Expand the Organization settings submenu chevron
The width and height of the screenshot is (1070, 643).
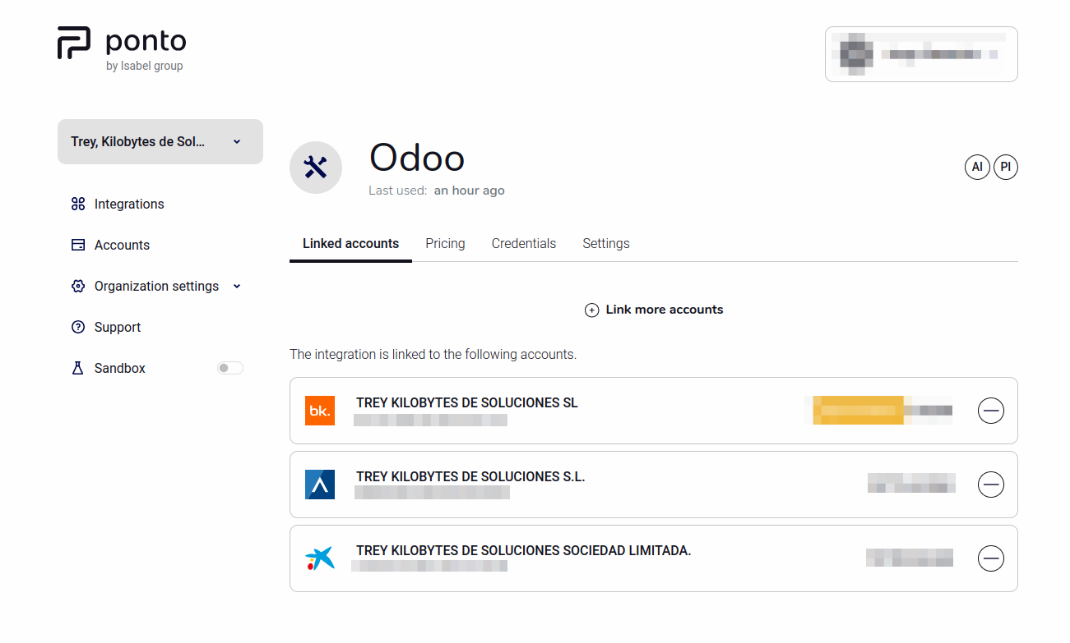click(x=237, y=286)
